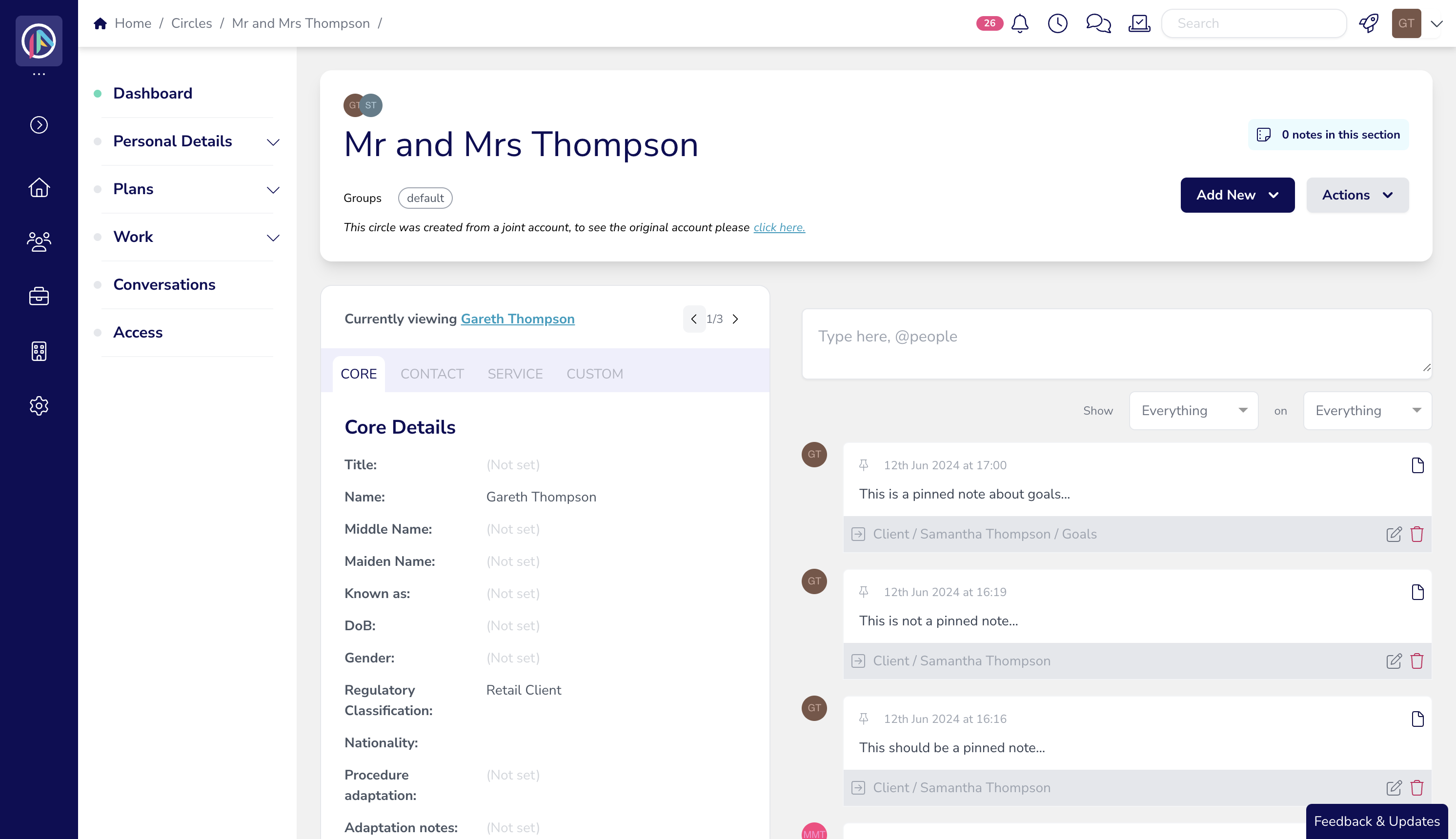
Task: Click the 'Type here, @people' note field
Action: [x=1116, y=343]
